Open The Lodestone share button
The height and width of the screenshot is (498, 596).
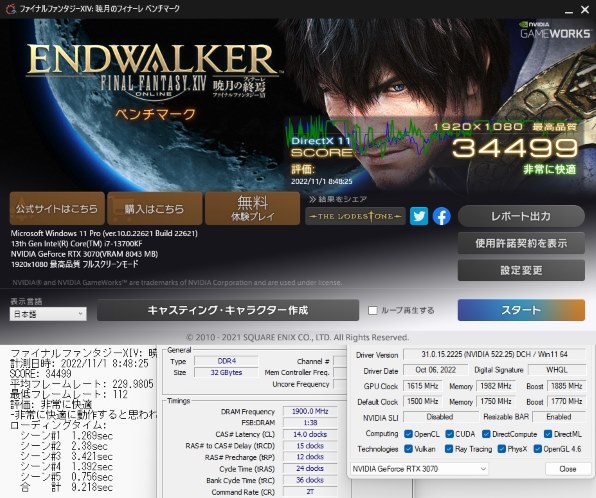tap(355, 216)
